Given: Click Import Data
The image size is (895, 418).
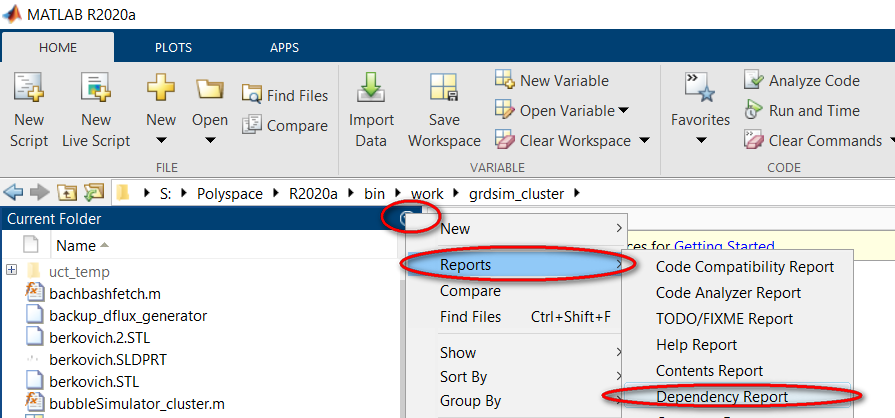Looking at the screenshot, I should (371, 110).
